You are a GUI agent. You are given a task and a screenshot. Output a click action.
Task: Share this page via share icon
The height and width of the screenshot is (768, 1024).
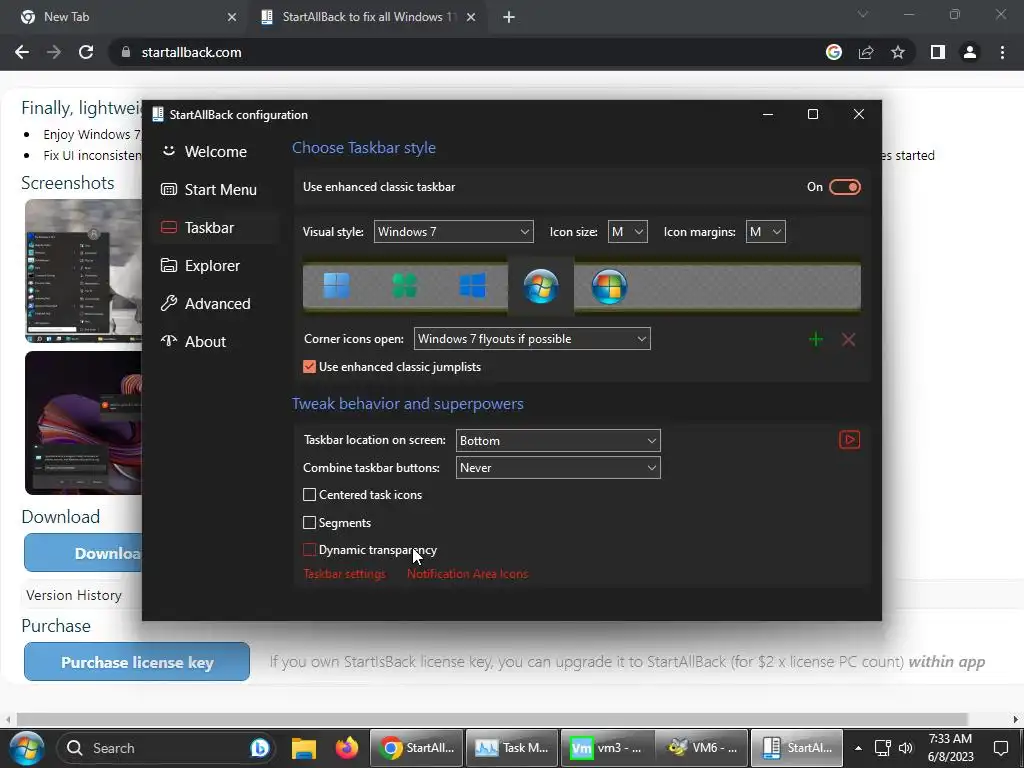(x=866, y=52)
